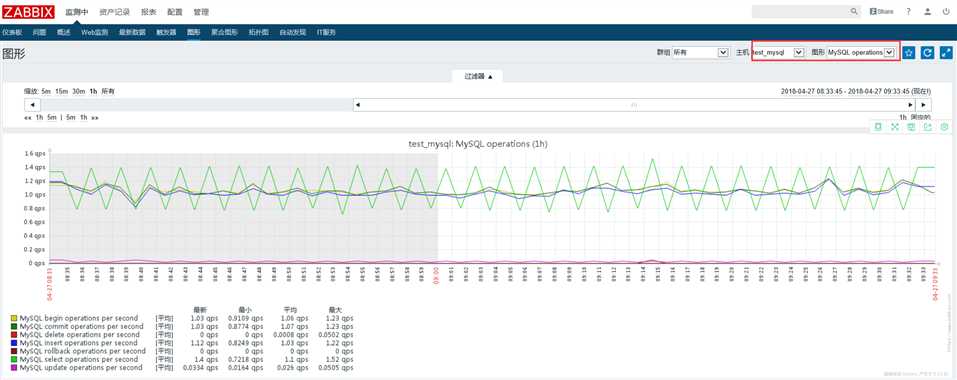Click the ZABBIX logo
The width and height of the screenshot is (957, 380).
(x=28, y=12)
